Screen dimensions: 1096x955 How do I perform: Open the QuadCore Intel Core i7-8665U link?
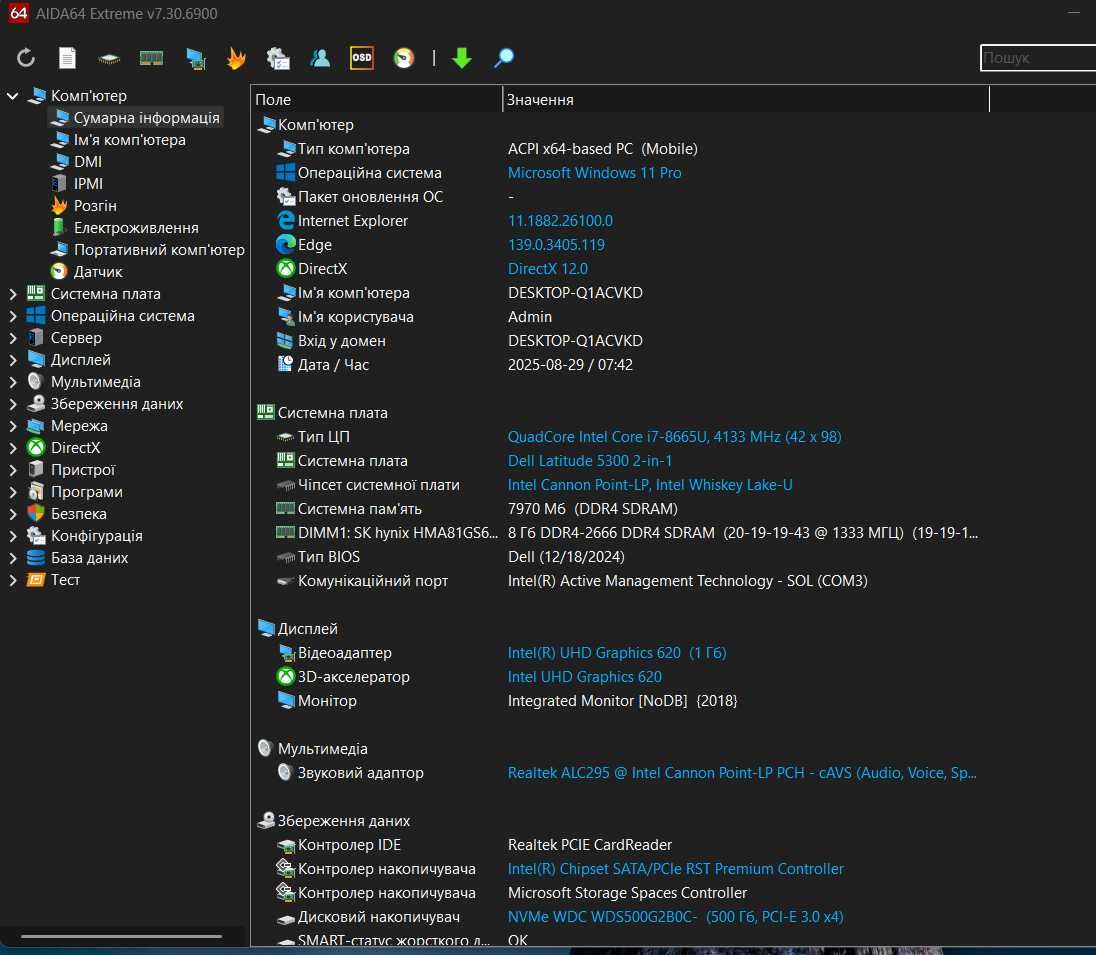pyautogui.click(x=674, y=437)
